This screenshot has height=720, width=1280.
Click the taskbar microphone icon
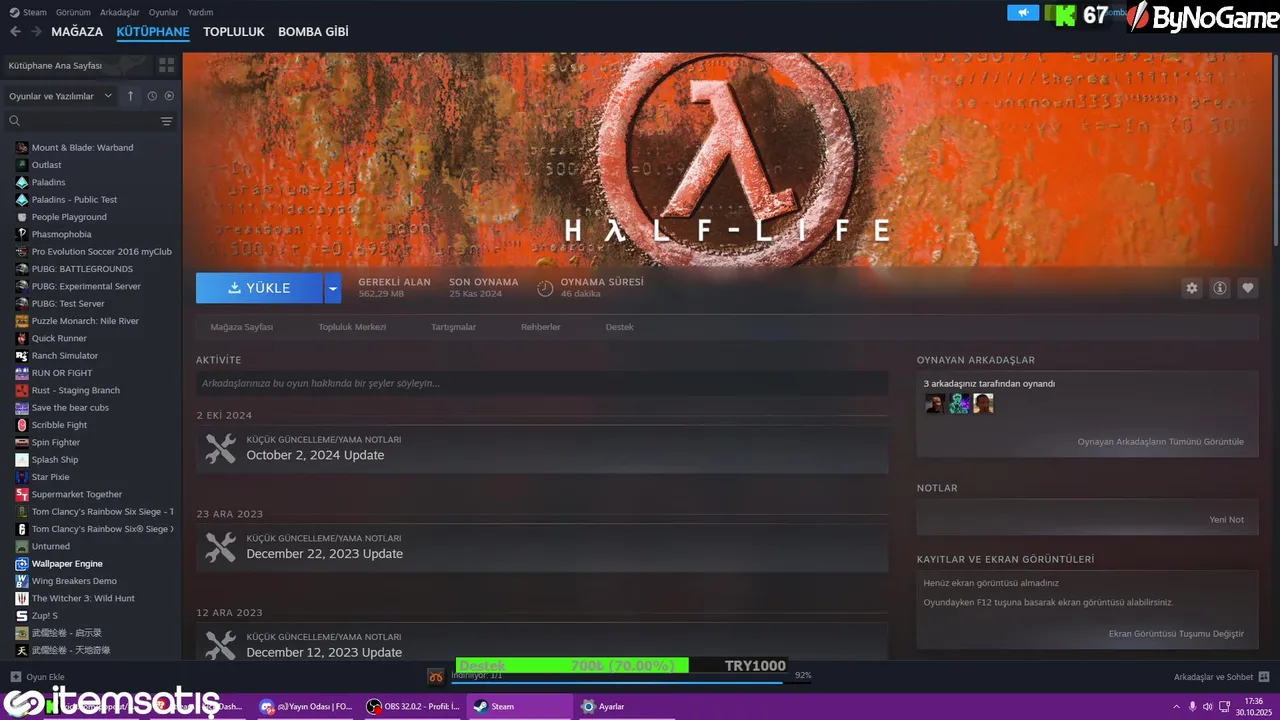click(x=1192, y=706)
